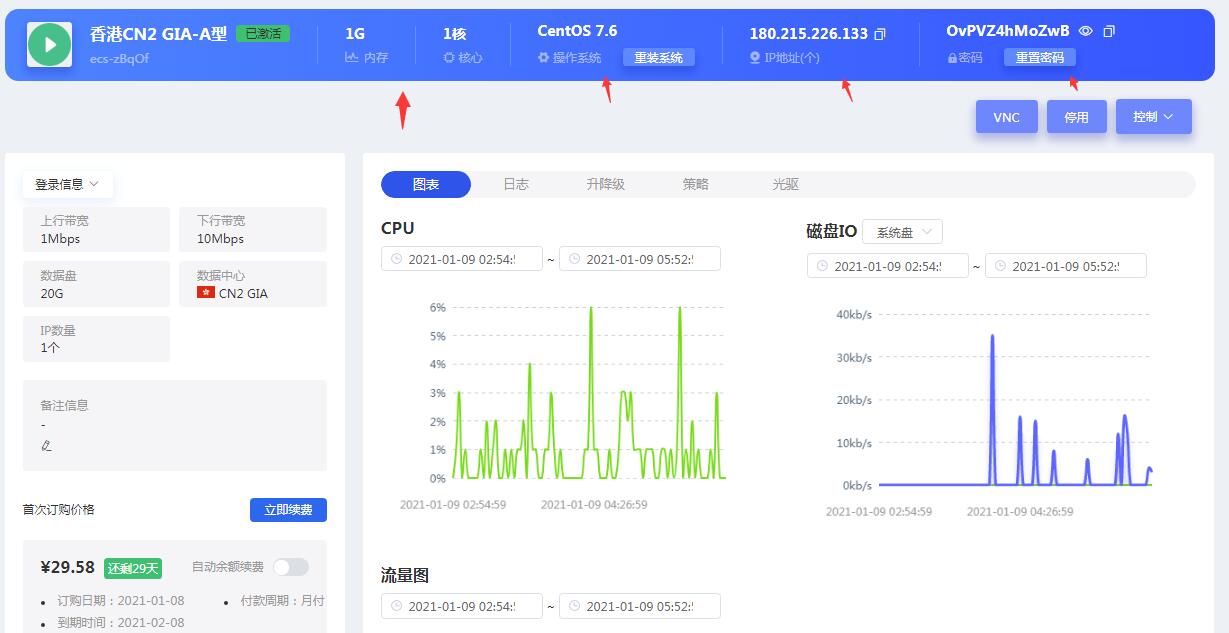Switch to the 图表 tab
This screenshot has height=633, width=1229.
point(426,184)
